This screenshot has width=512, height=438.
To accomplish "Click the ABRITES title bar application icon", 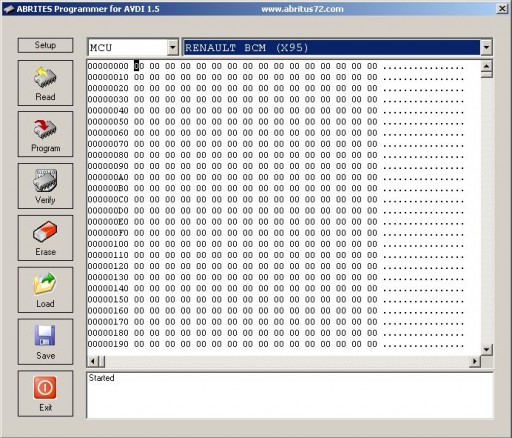I will 9,9.
